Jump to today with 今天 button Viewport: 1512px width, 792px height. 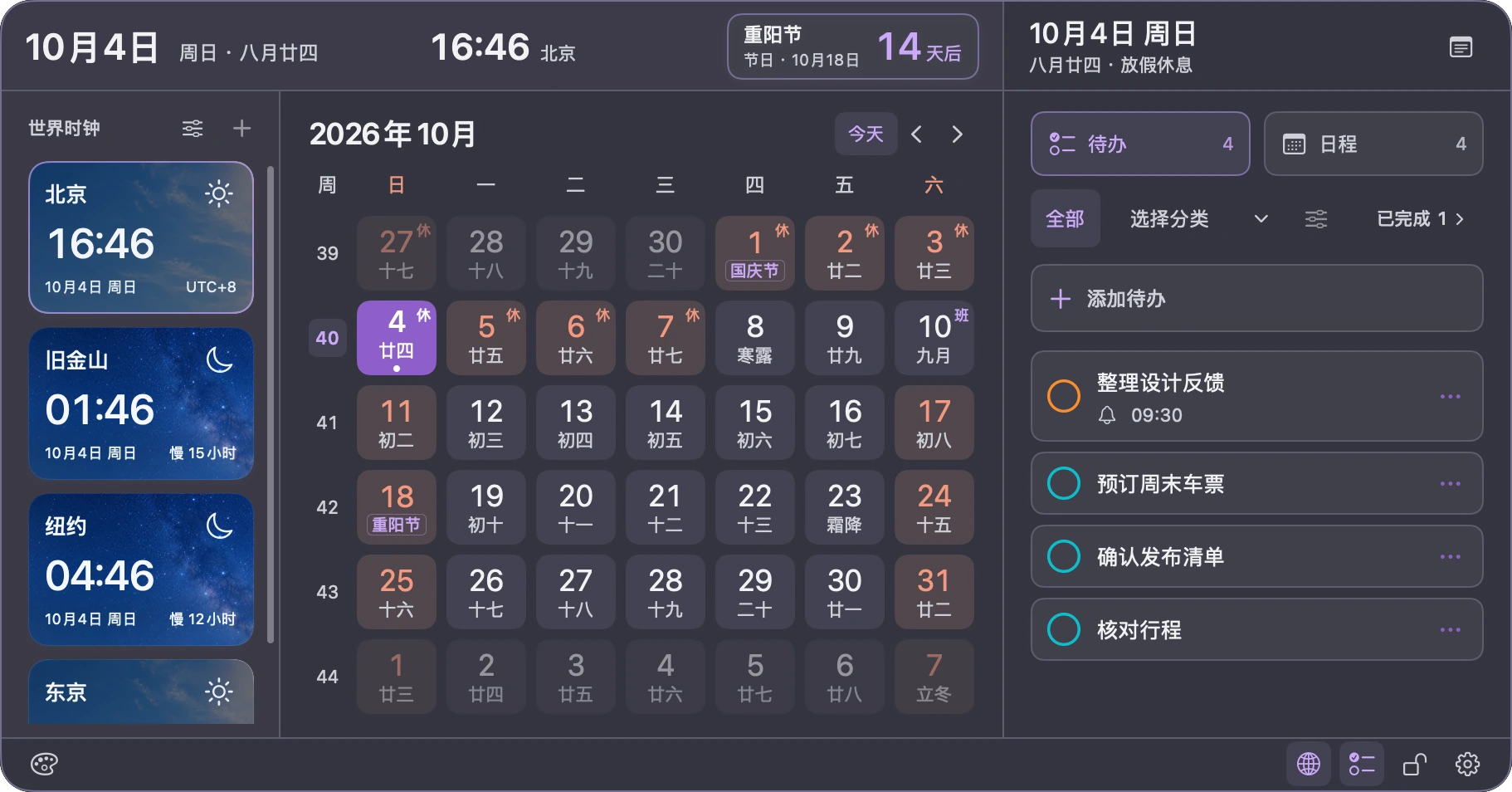click(x=866, y=134)
